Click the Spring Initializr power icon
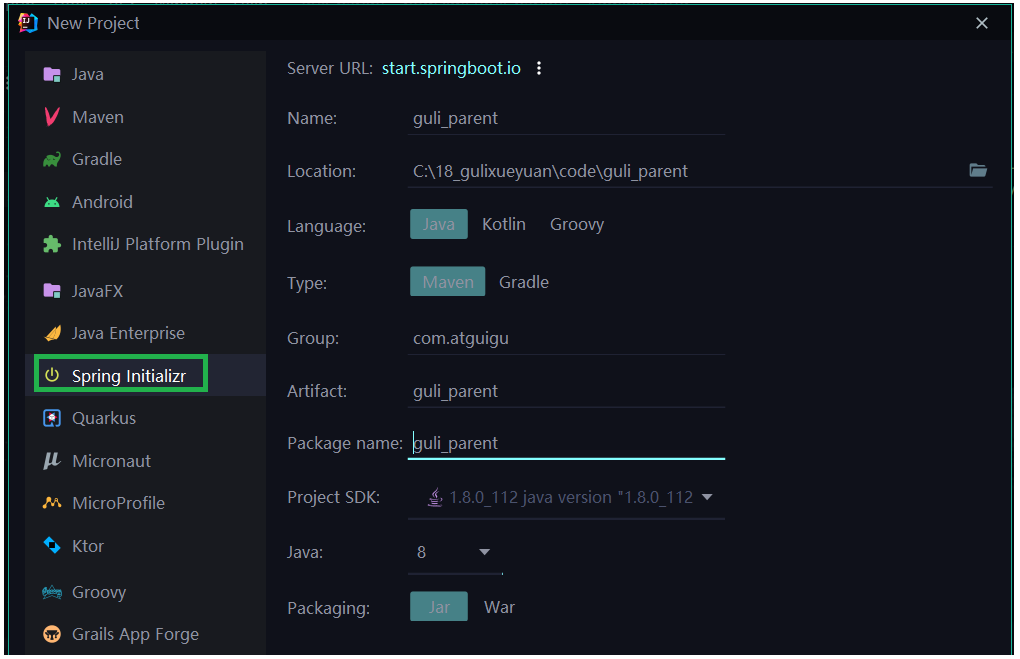This screenshot has height=659, width=1020. [x=52, y=375]
